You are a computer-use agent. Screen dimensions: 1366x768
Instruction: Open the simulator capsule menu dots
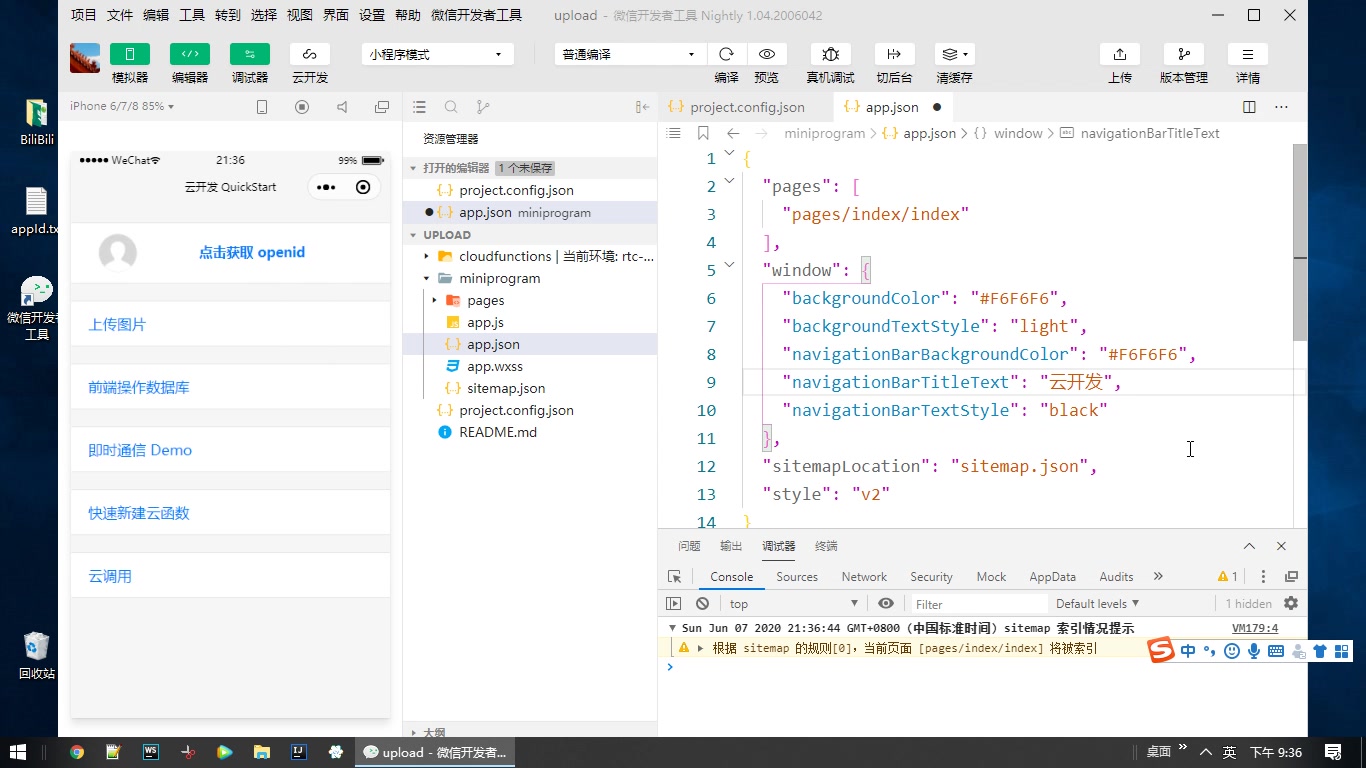[326, 187]
